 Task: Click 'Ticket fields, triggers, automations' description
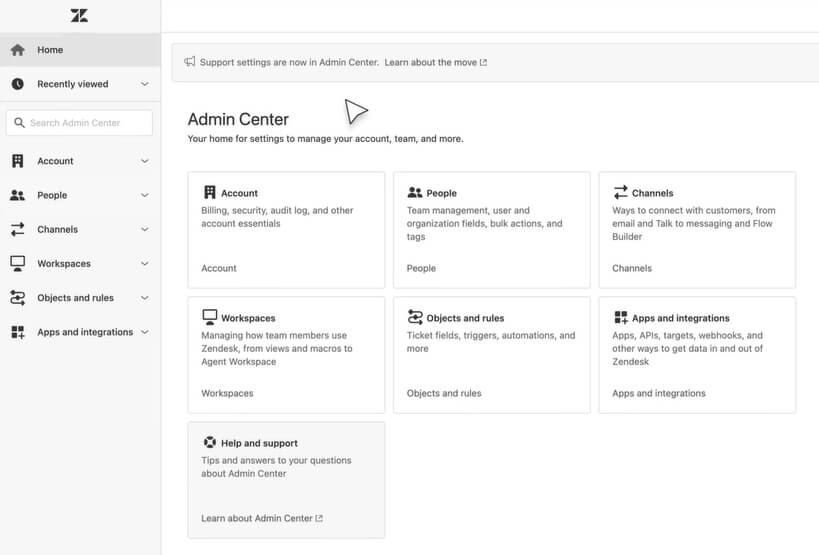tap(491, 341)
